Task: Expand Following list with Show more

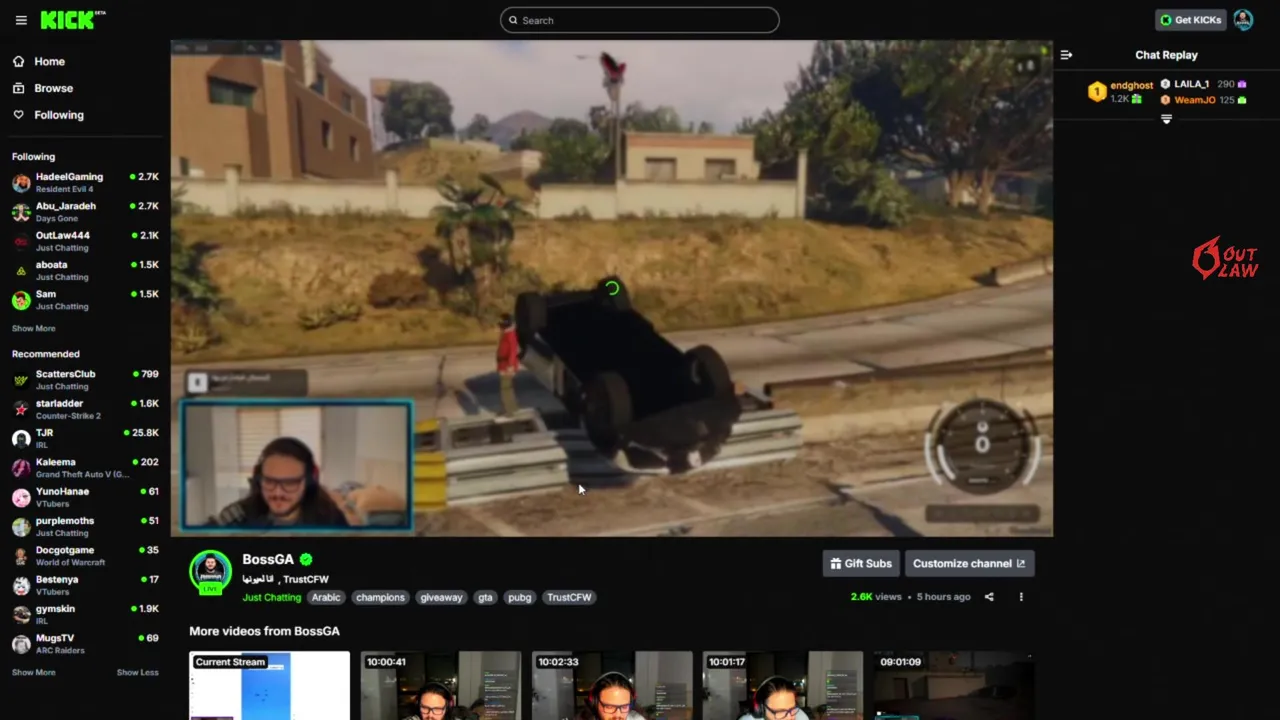Action: (x=34, y=329)
